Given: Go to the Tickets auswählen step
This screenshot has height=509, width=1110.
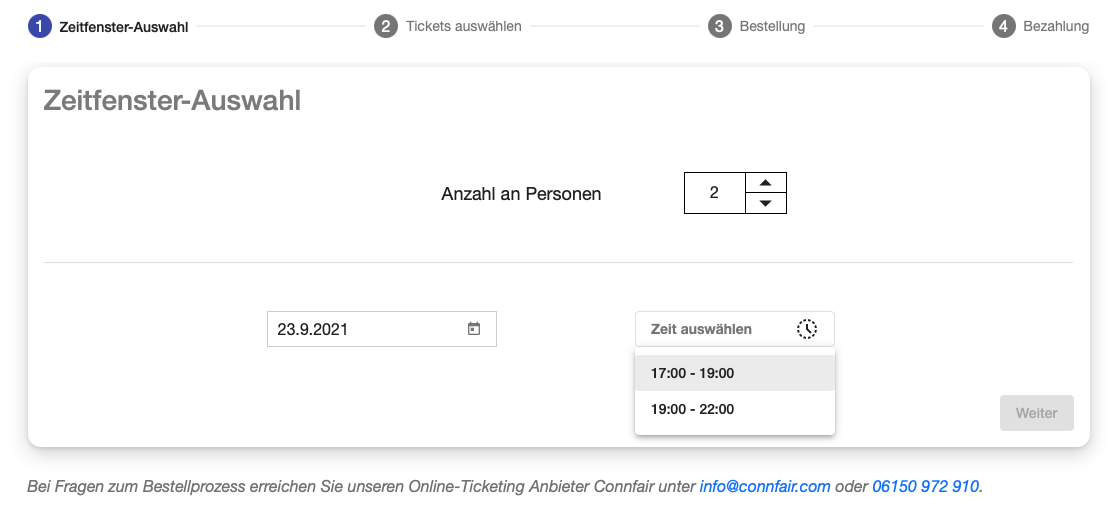Looking at the screenshot, I should pyautogui.click(x=463, y=26).
